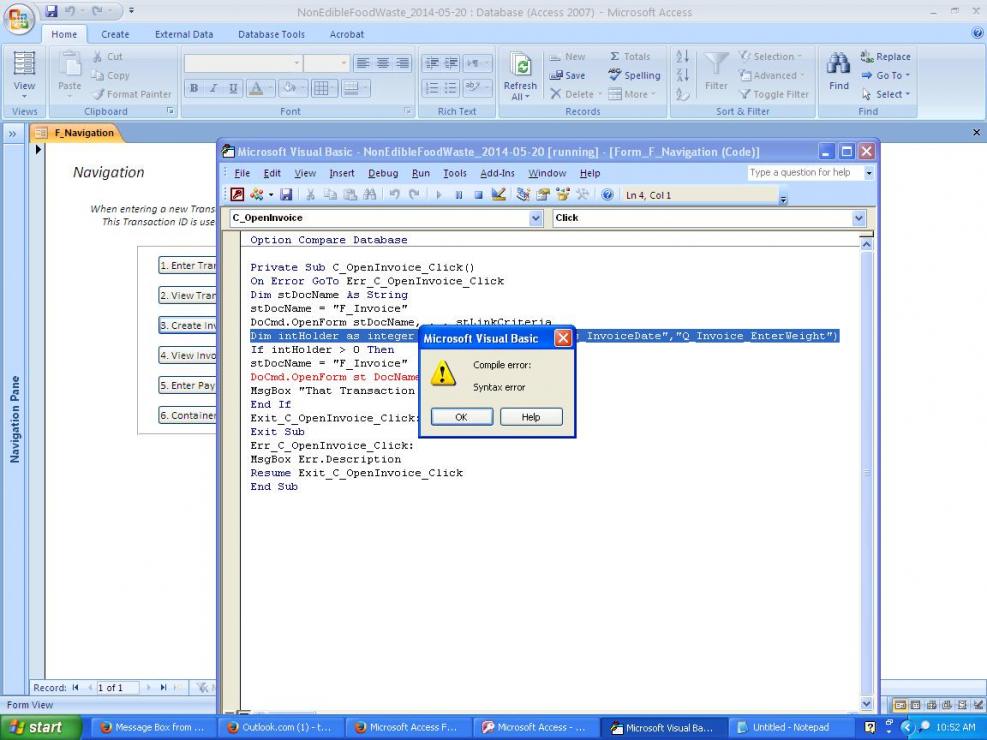Toggle Center alignment in Font group

point(382,63)
